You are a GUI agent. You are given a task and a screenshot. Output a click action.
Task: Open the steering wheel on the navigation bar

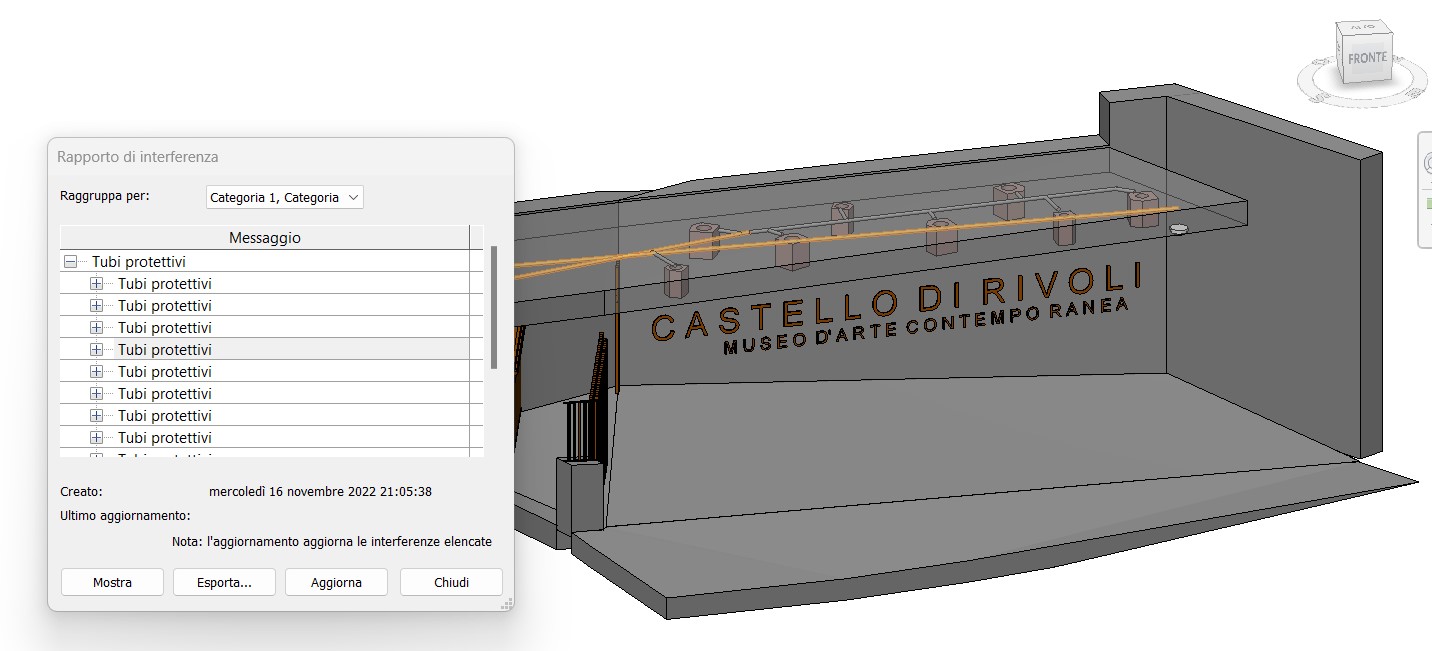(1426, 163)
